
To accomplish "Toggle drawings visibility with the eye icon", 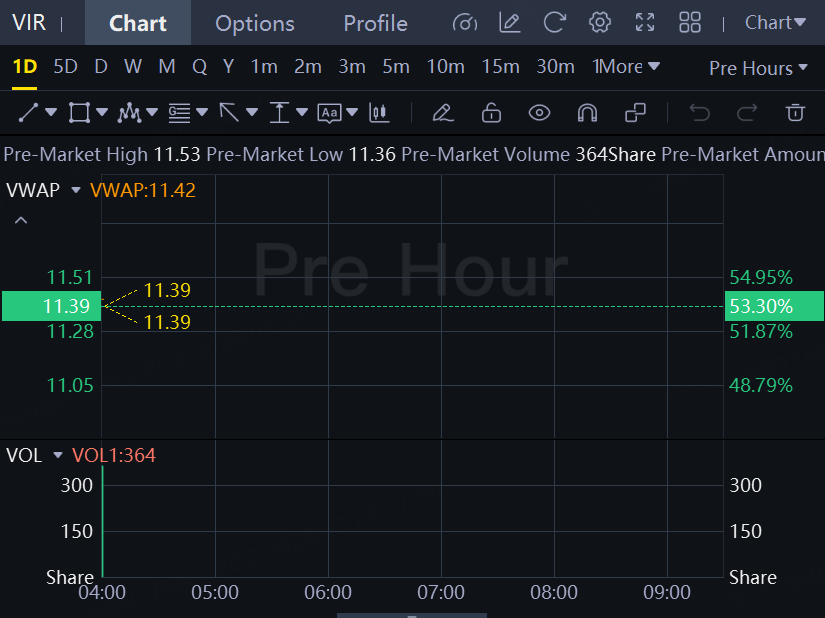I will click(x=539, y=113).
